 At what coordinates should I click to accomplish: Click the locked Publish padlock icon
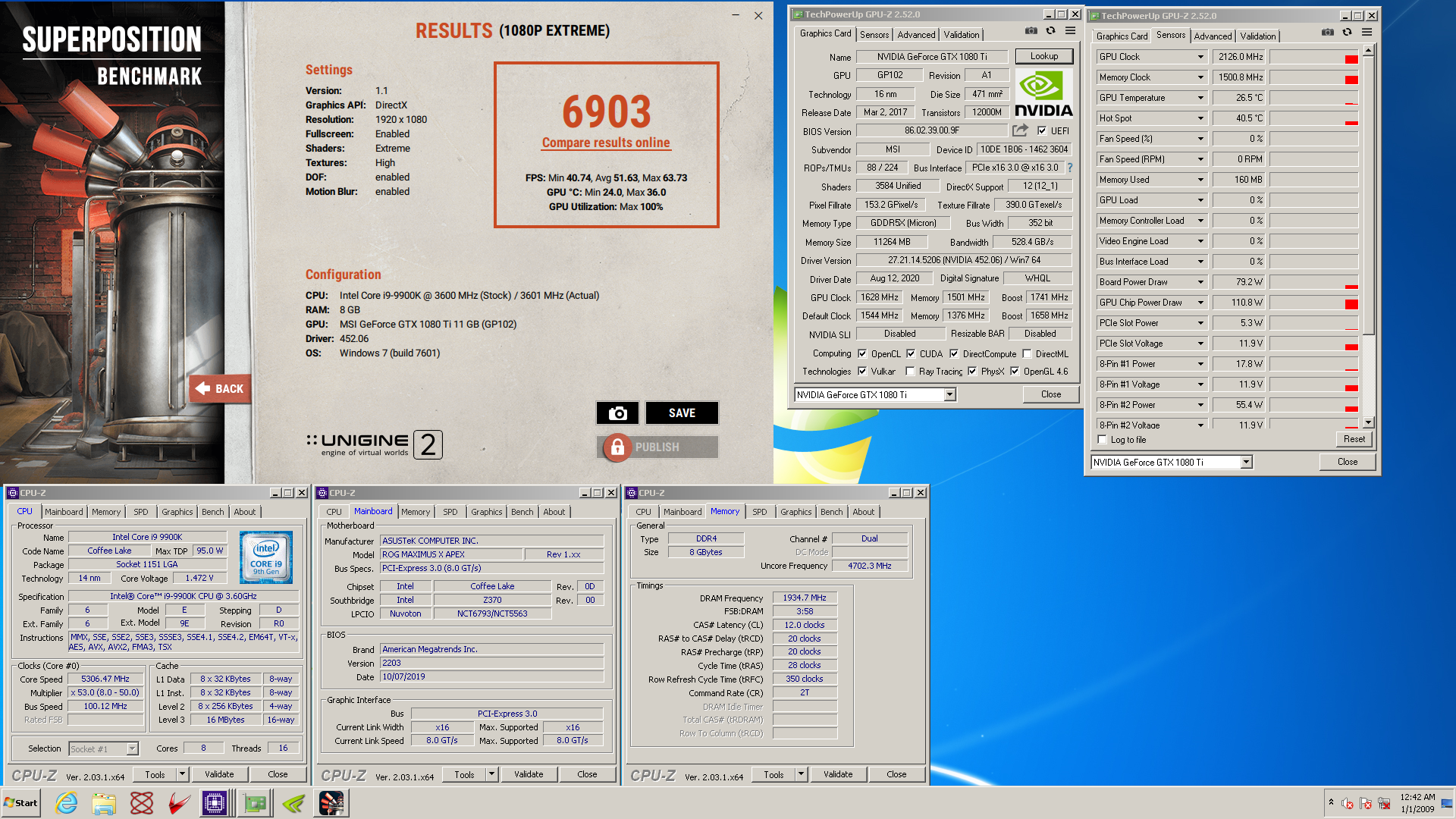click(x=617, y=447)
